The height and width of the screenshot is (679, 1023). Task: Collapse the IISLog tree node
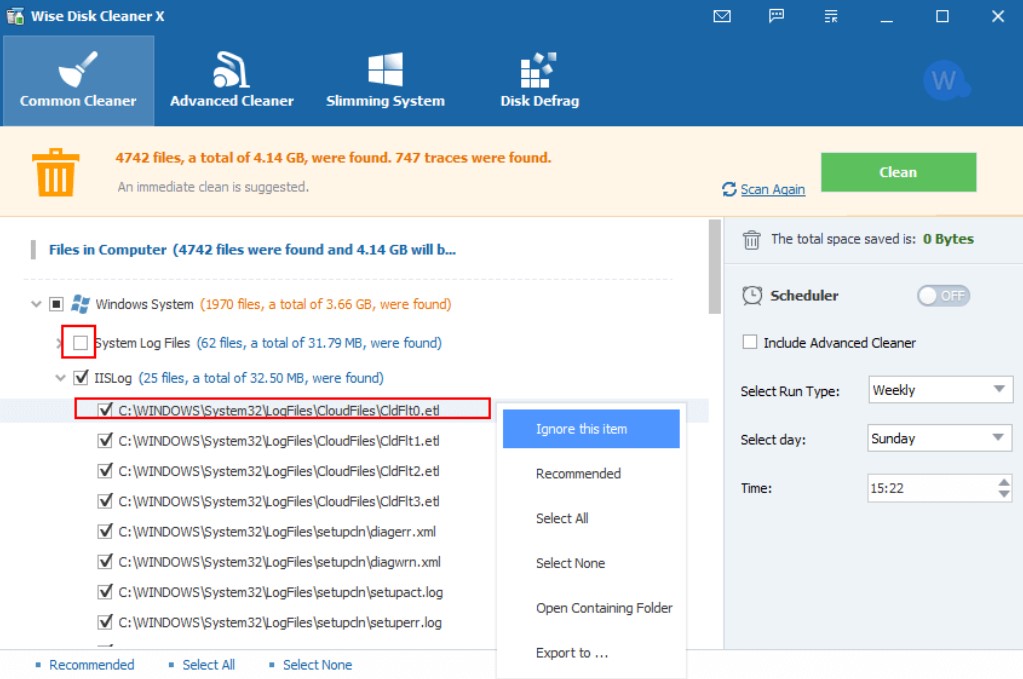point(61,378)
